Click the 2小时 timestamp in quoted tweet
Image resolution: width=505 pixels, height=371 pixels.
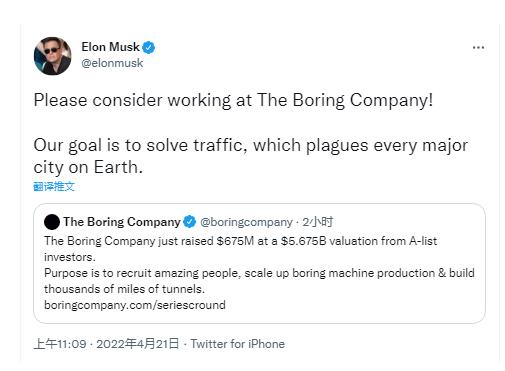click(318, 222)
